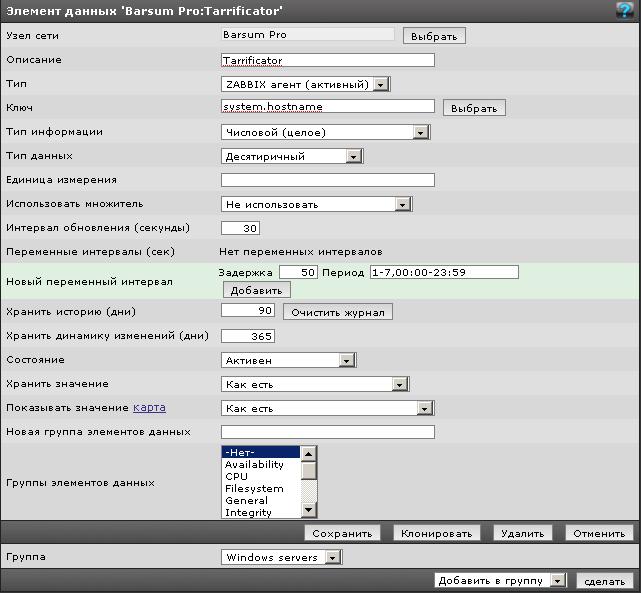Open the Тип данных Десятиричный dropdown
The height and width of the screenshot is (593, 641).
tap(291, 156)
